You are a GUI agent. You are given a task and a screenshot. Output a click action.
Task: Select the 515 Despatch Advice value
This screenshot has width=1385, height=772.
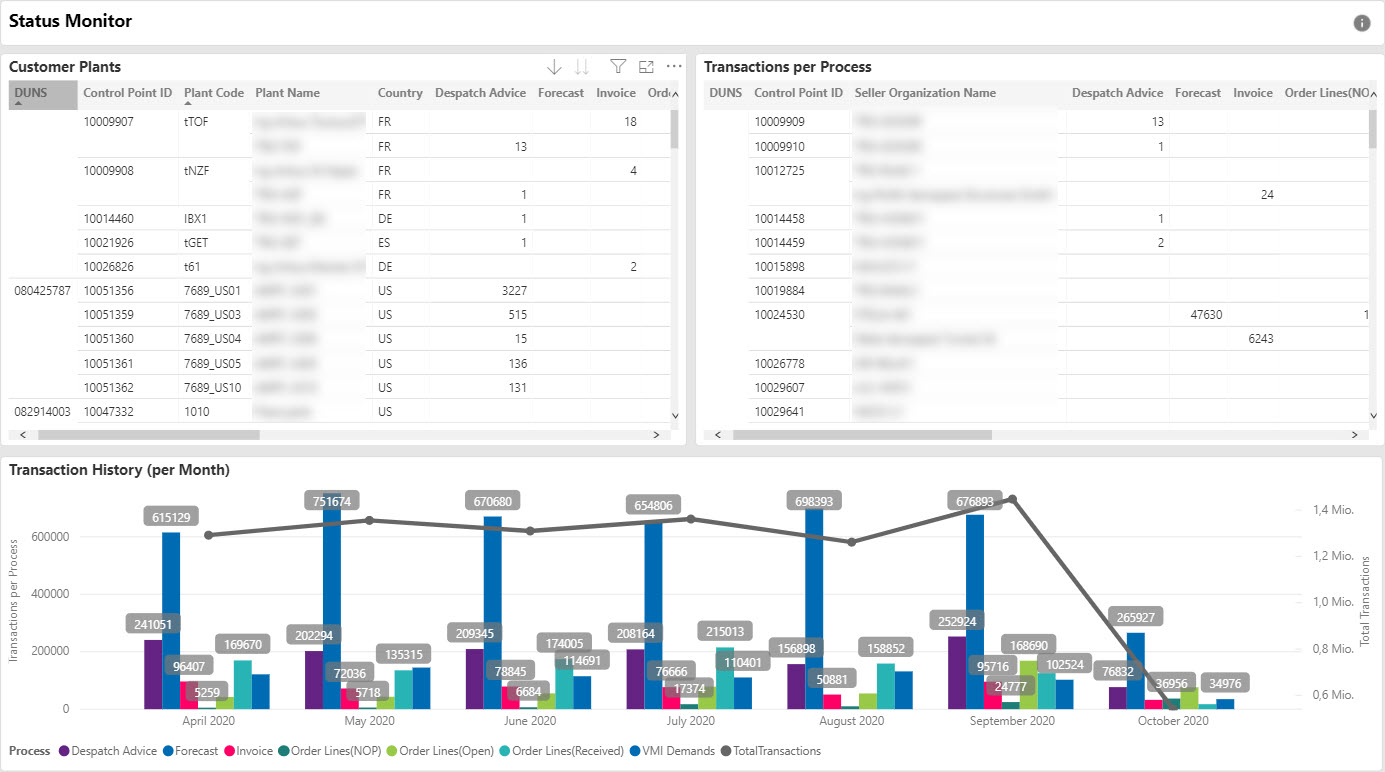click(518, 314)
